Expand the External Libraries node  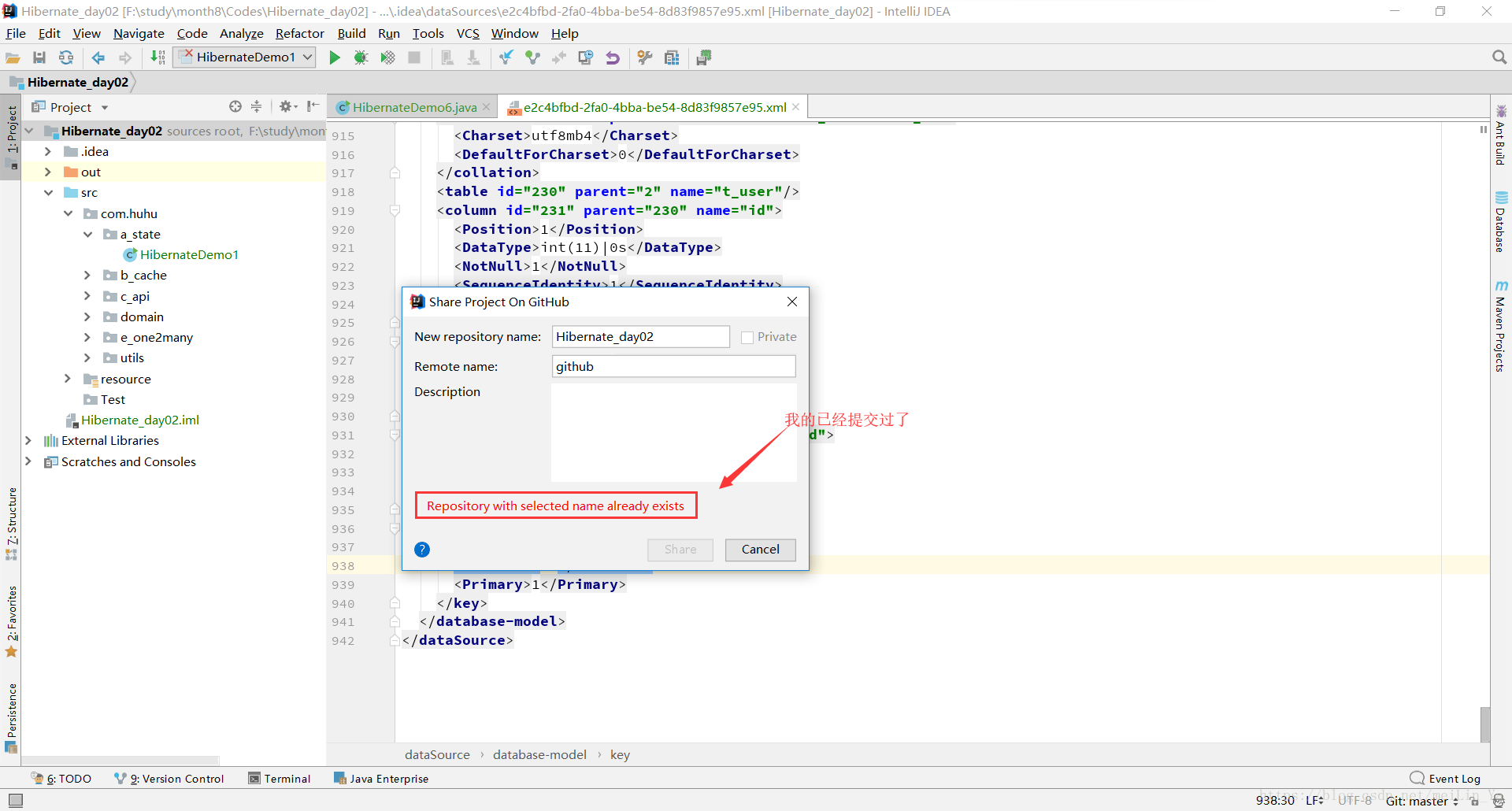(28, 440)
